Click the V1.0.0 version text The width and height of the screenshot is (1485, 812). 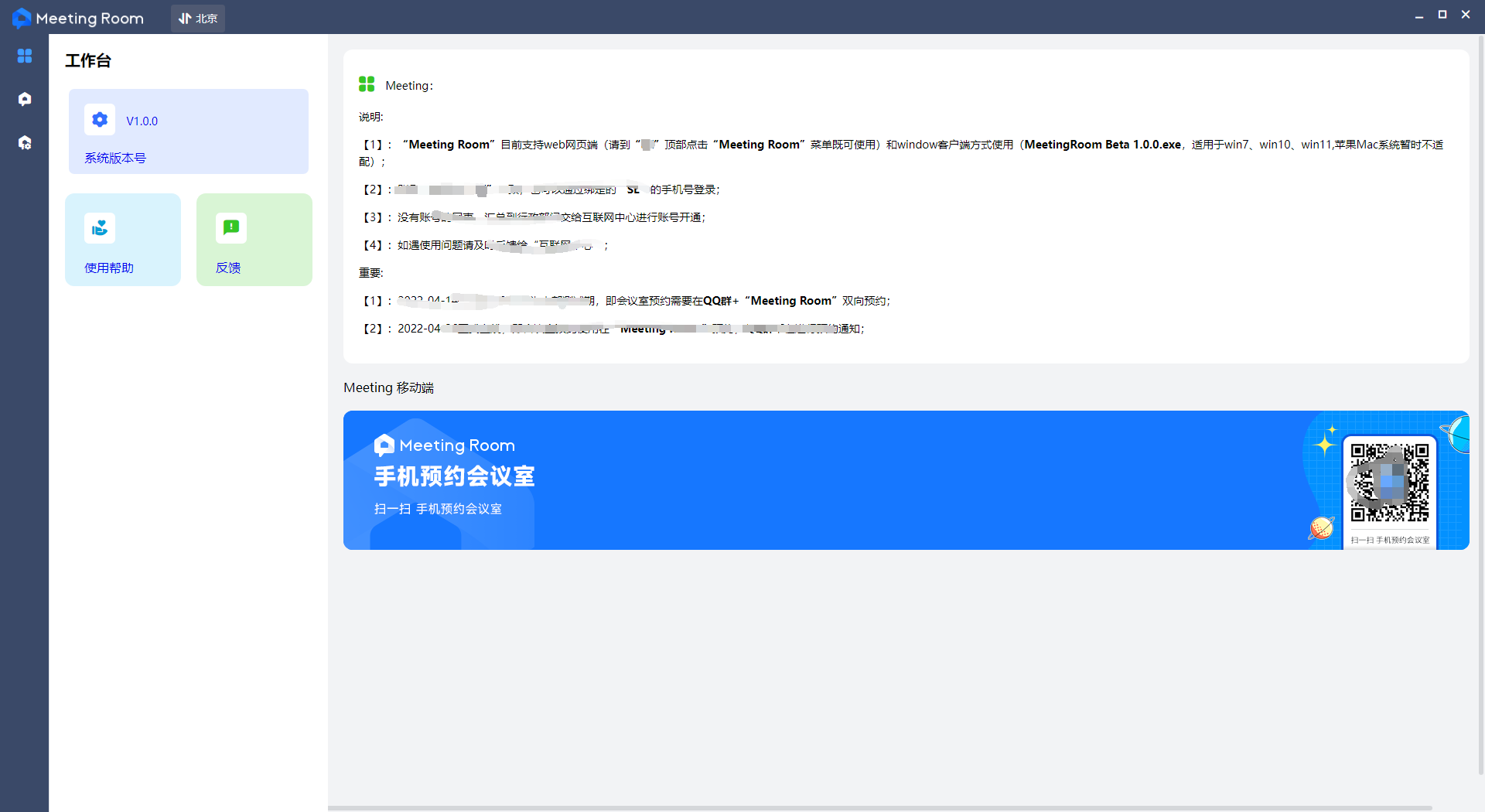point(142,121)
